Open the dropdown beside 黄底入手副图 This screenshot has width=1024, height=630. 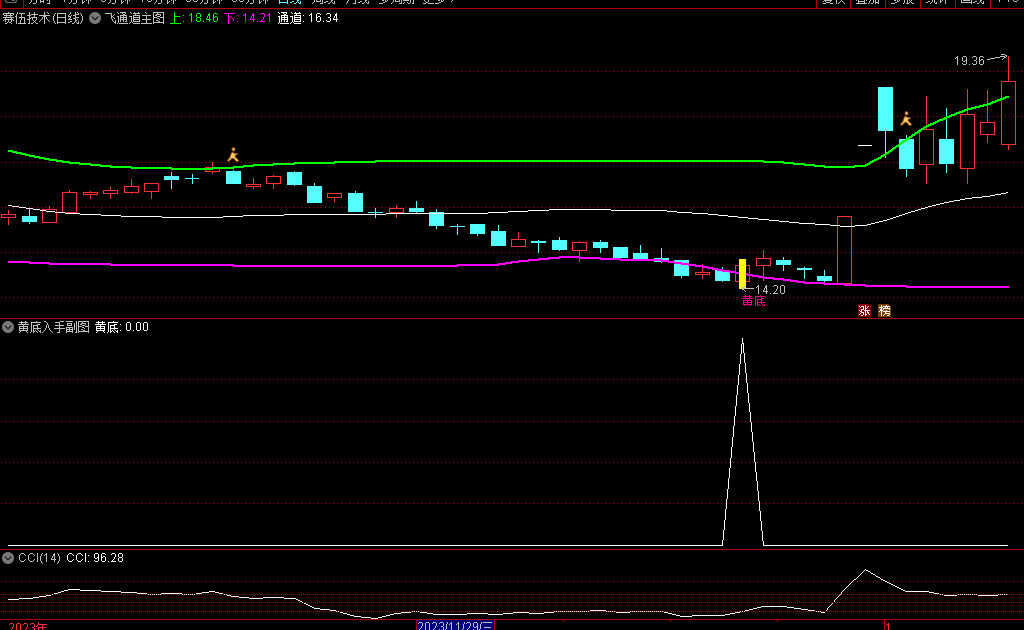(x=8, y=327)
